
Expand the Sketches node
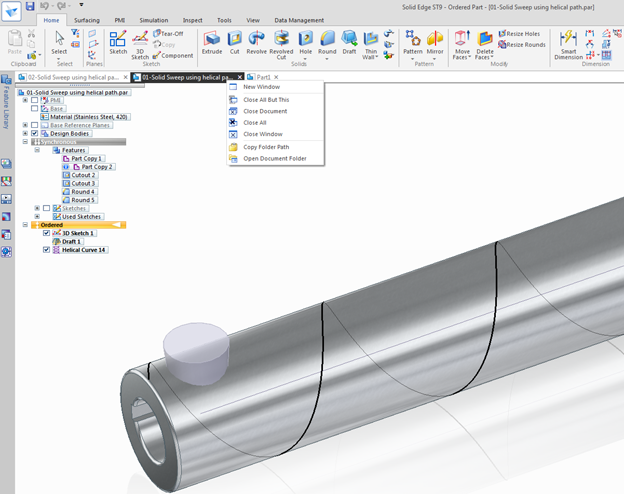(37, 208)
